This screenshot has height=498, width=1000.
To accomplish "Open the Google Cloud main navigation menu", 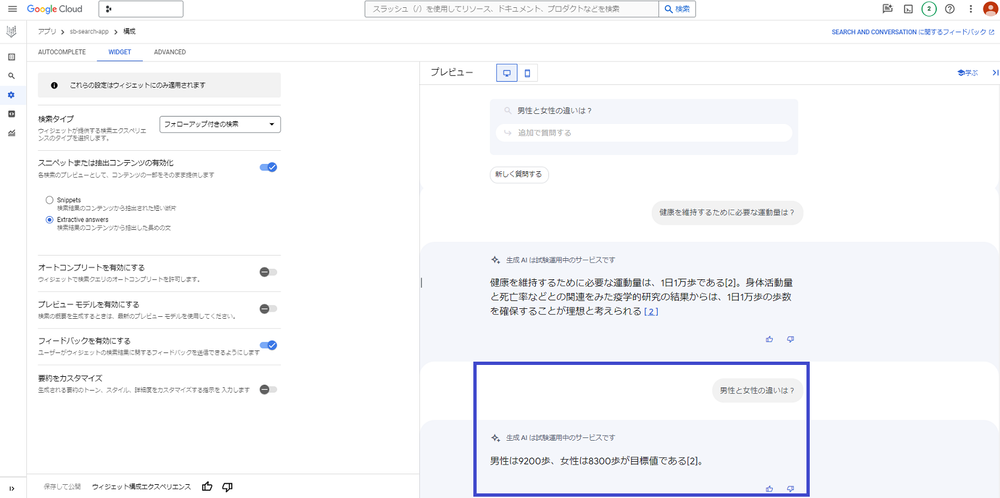I will pos(12,9).
